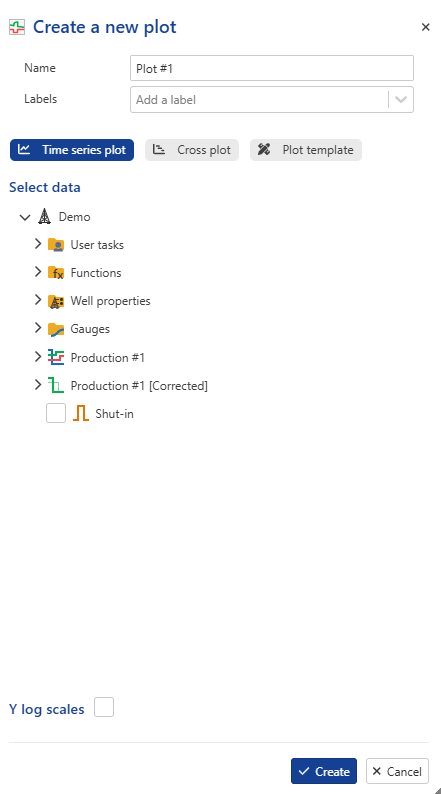The width and height of the screenshot is (441, 794).
Task: Select the Gauges folder icon
Action: [56, 329]
